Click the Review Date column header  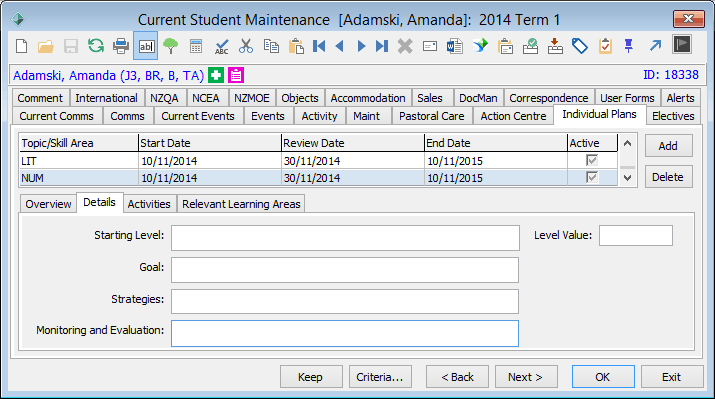[353, 143]
